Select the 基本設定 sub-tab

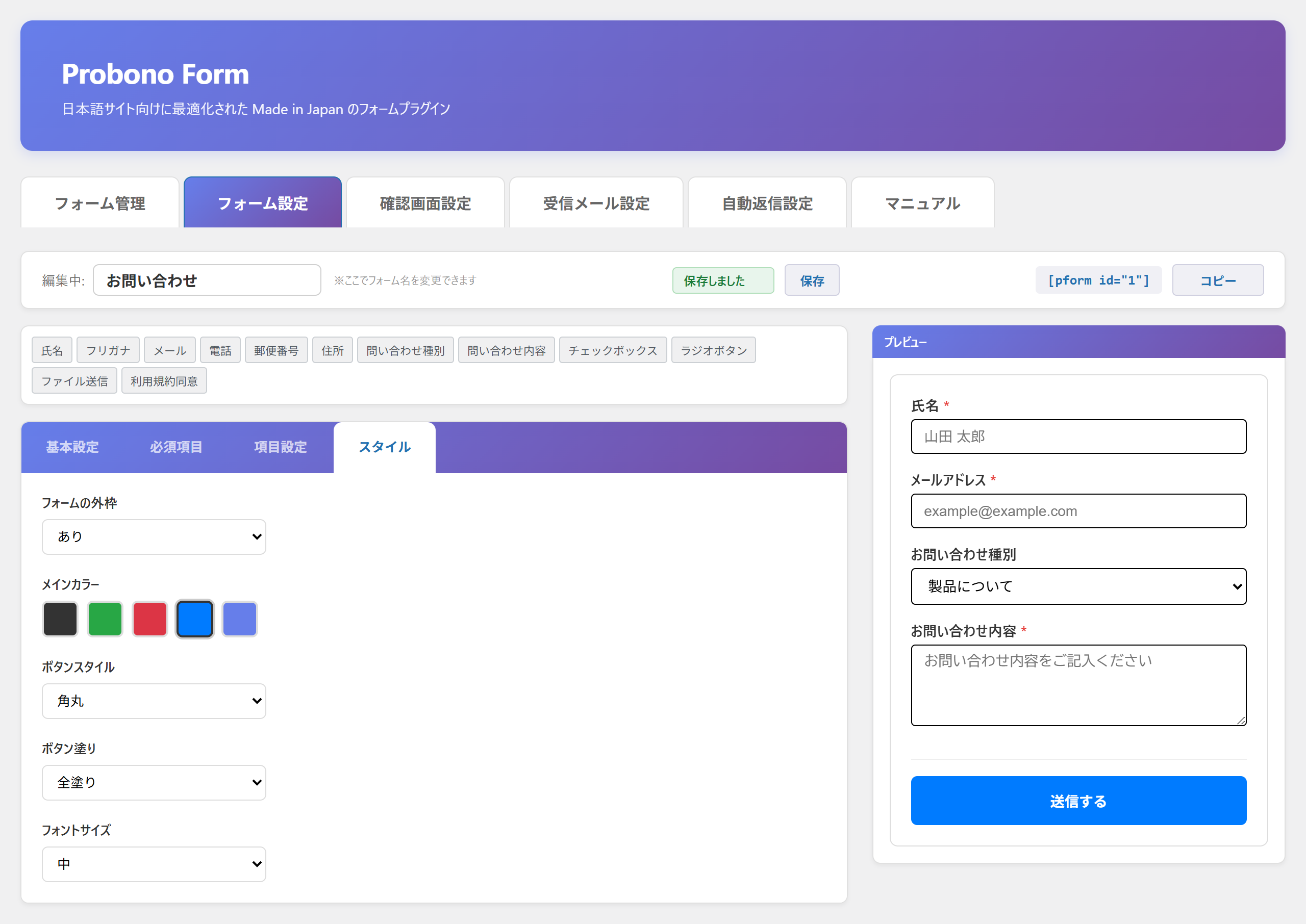click(72, 447)
